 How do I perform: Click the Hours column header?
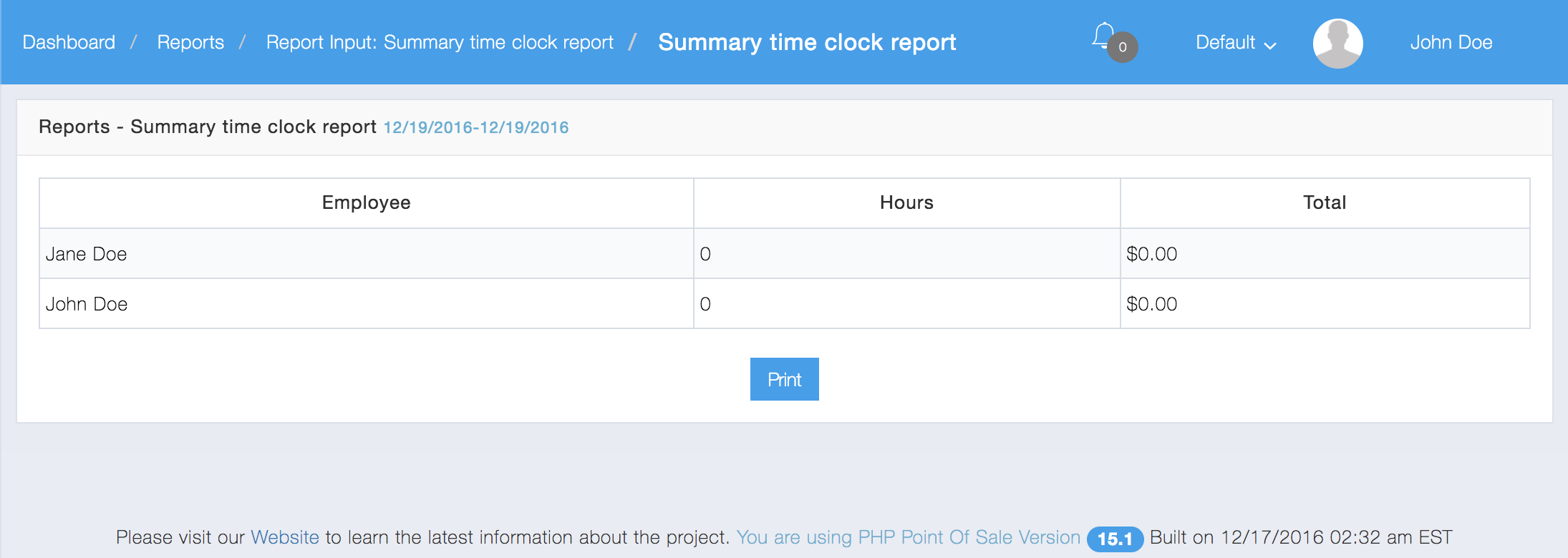point(906,203)
